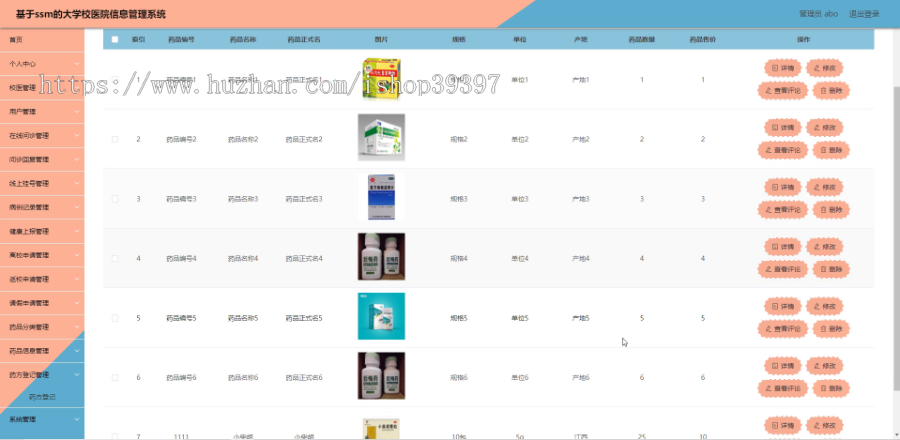The width and height of the screenshot is (900, 440).
Task: Click 修改 for the row 药品编号6
Action: pos(824,366)
